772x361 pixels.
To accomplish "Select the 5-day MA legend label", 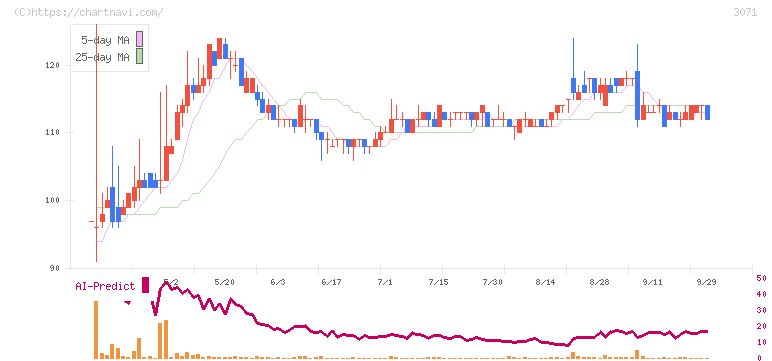I will pos(105,40).
